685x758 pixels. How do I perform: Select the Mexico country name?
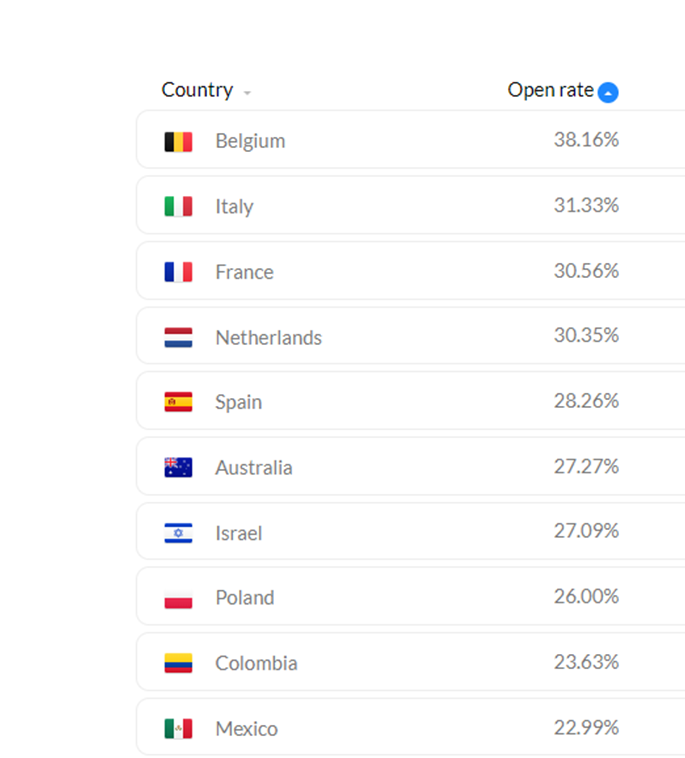tap(247, 729)
